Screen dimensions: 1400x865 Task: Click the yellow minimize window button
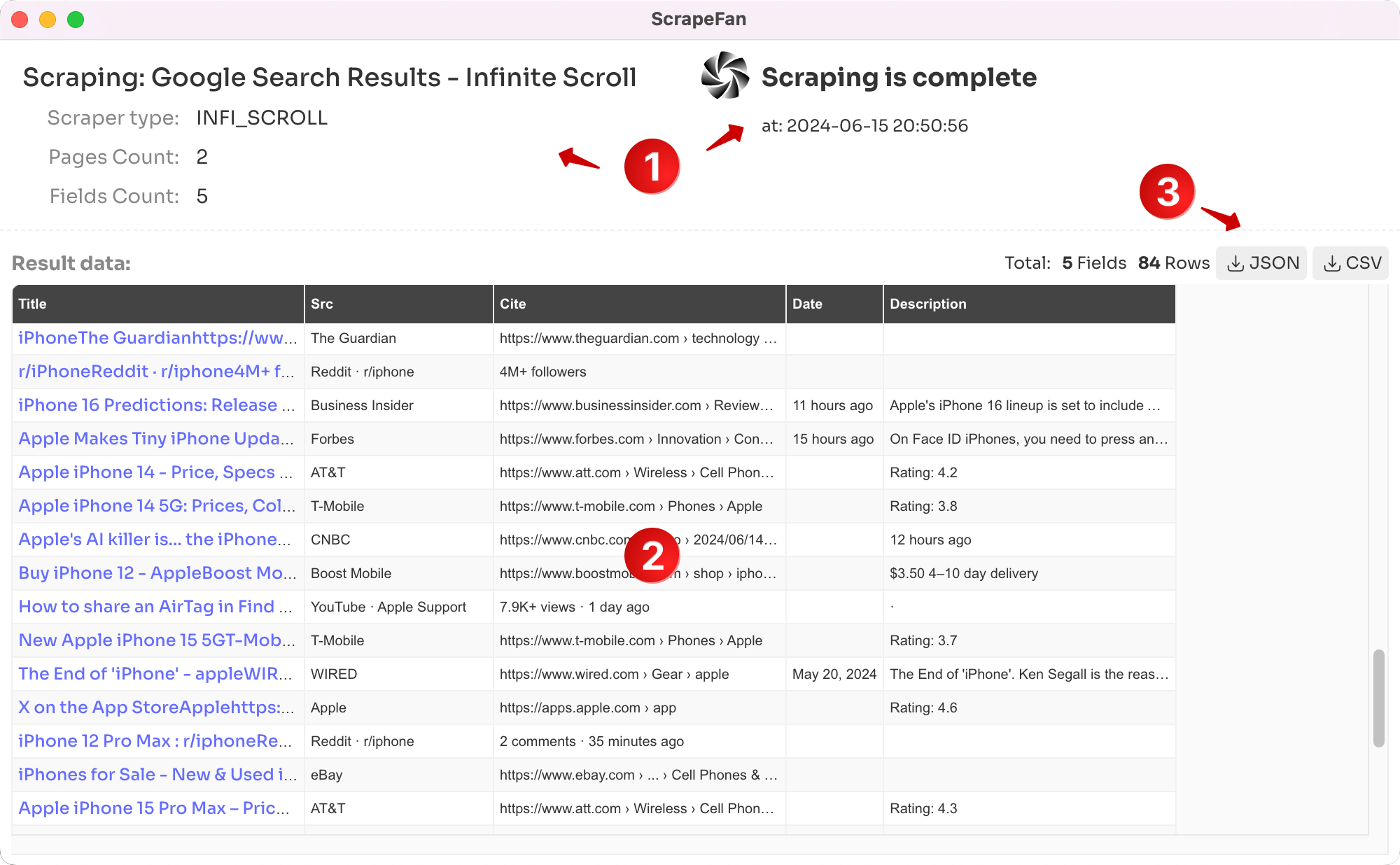pyautogui.click(x=48, y=19)
